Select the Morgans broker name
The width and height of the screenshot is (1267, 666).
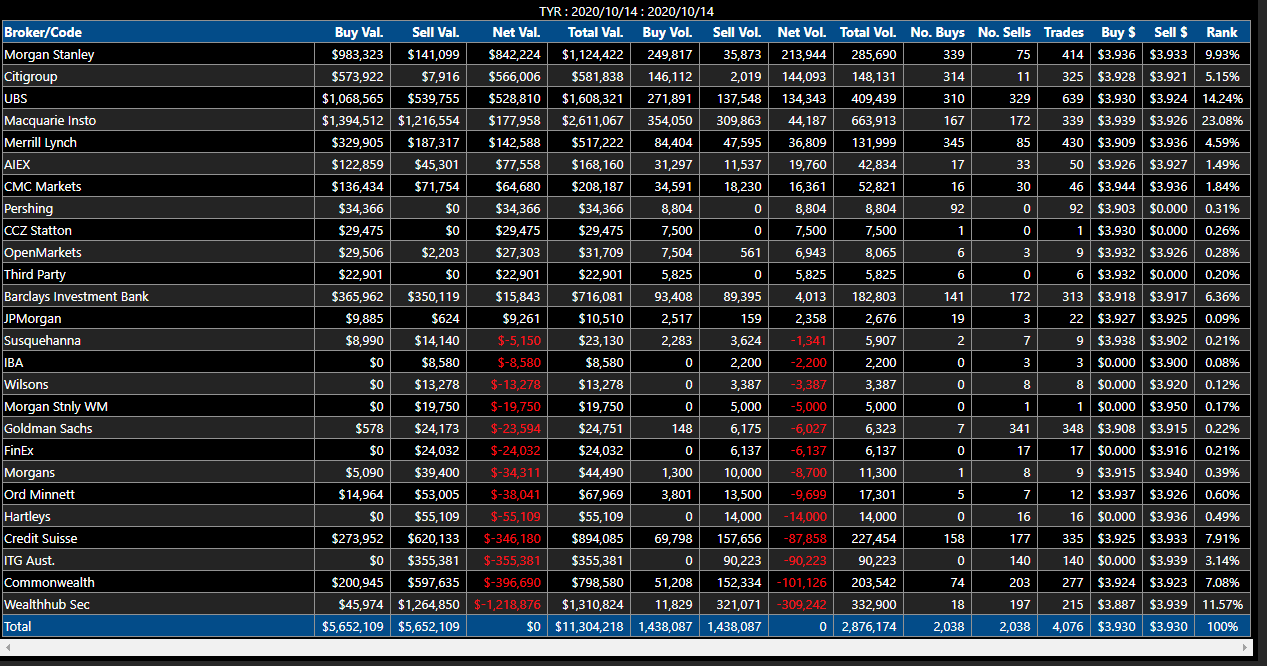(29, 472)
